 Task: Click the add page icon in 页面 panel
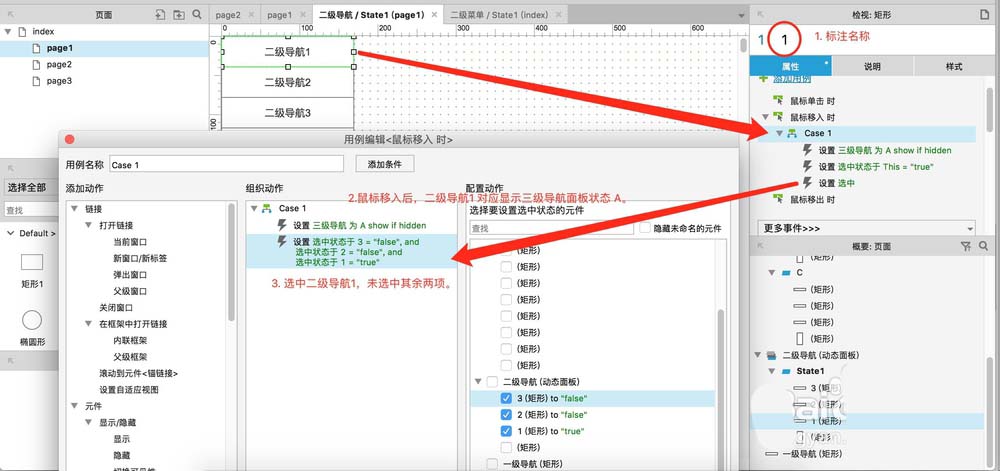[x=160, y=14]
